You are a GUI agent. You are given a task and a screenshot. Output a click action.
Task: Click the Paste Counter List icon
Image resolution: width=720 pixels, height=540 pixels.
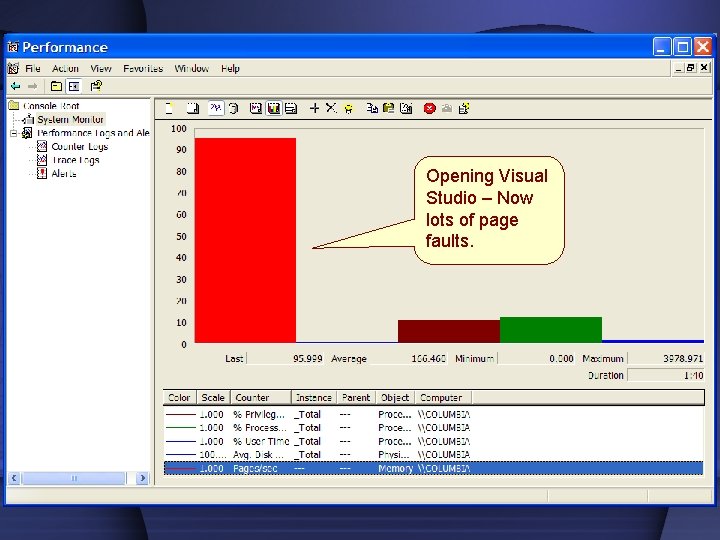click(388, 108)
